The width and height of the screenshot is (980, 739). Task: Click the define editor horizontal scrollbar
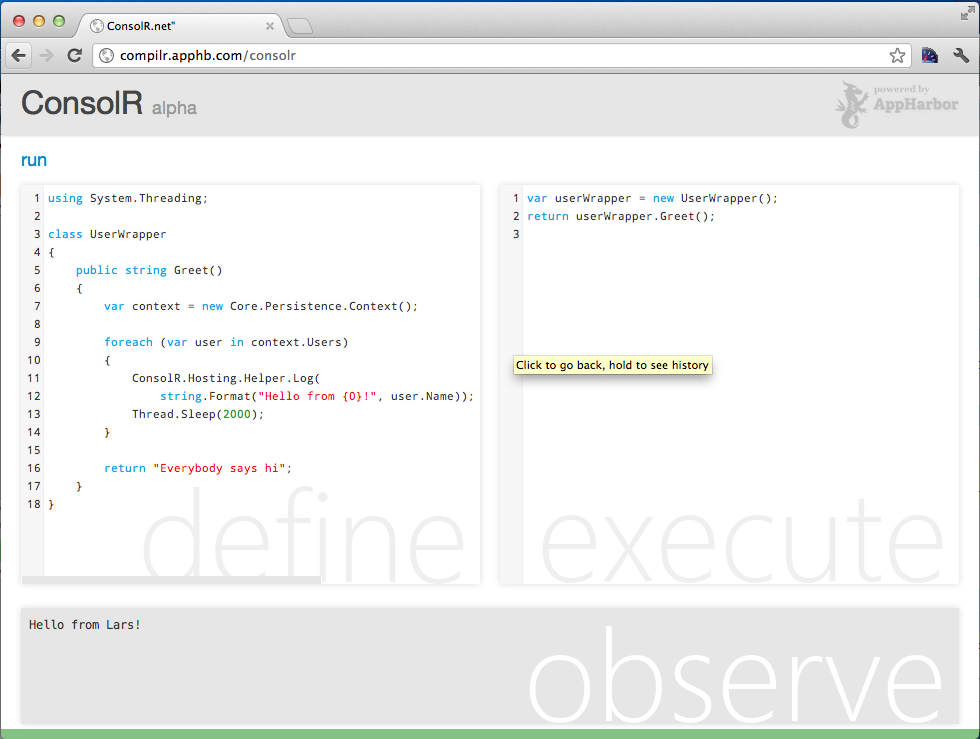click(x=171, y=580)
